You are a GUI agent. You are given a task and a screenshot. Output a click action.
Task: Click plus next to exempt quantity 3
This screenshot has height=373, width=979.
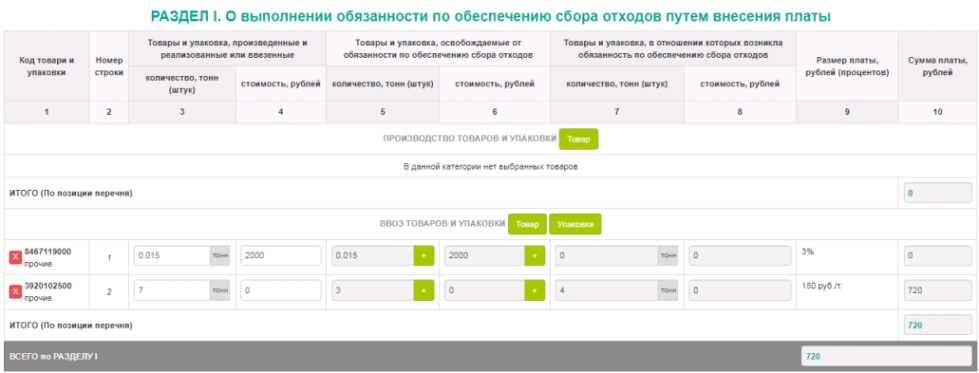423,290
